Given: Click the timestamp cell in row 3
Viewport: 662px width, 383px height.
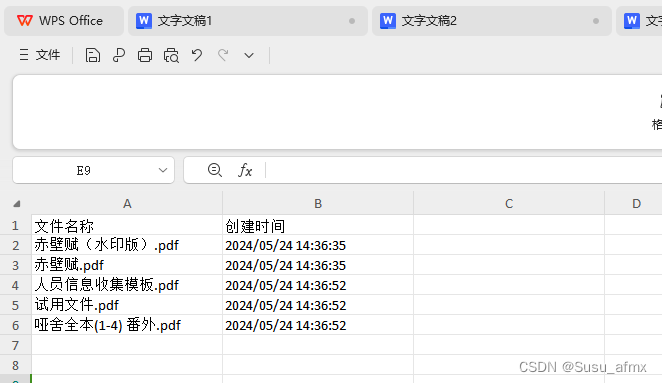Looking at the screenshot, I should [x=318, y=265].
